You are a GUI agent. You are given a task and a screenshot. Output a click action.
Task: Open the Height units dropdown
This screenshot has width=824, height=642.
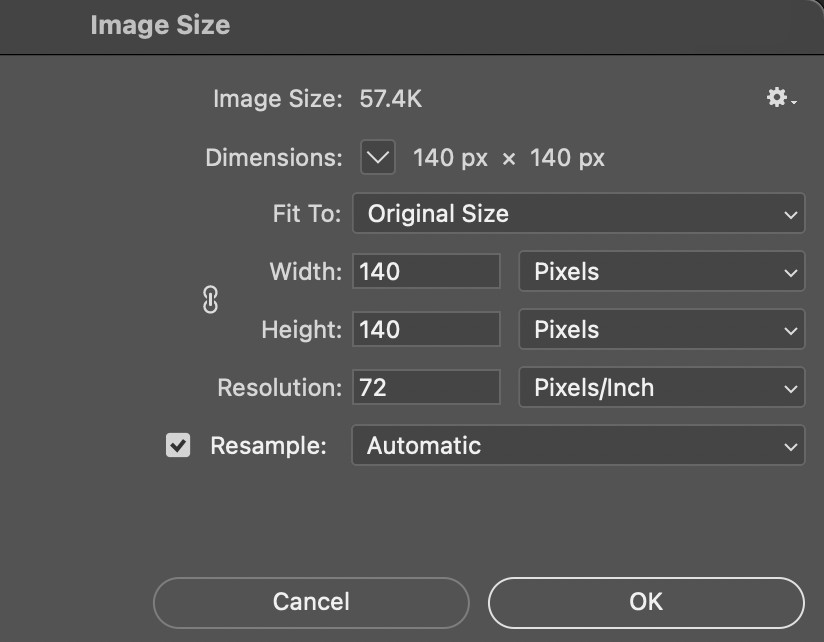[x=662, y=329]
